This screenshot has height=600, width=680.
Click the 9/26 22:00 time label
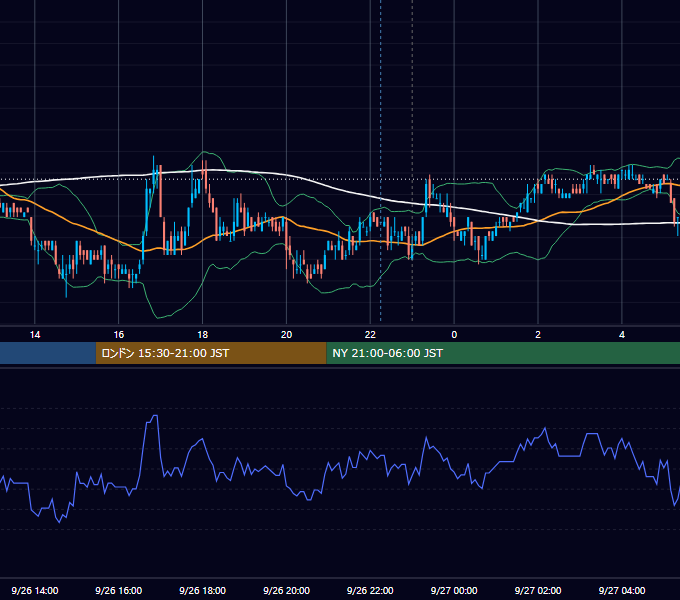click(370, 590)
